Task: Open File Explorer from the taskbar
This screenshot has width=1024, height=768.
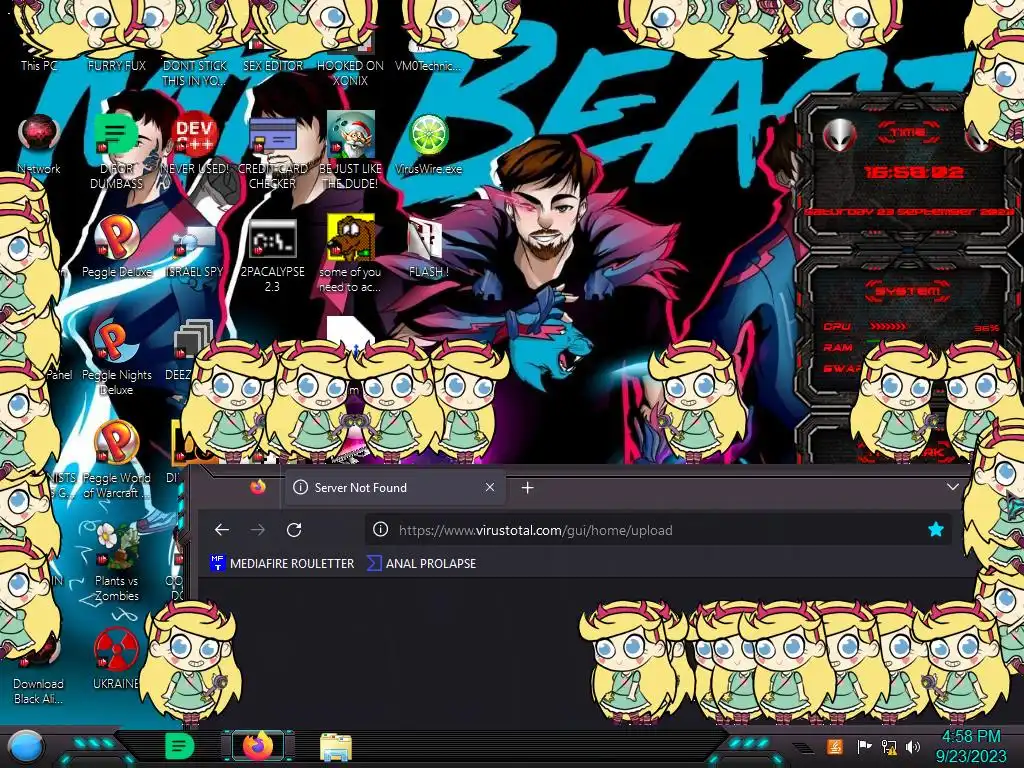Action: 336,747
